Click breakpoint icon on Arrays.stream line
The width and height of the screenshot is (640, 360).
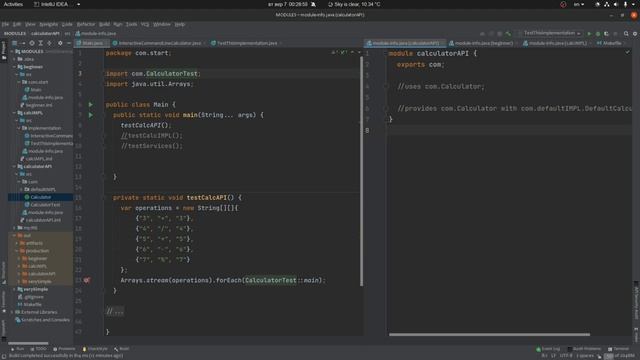pyautogui.click(x=87, y=280)
